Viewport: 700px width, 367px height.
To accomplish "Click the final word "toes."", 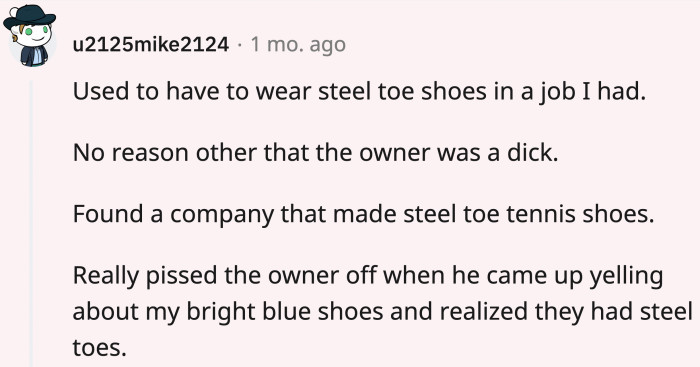I will tap(100, 347).
